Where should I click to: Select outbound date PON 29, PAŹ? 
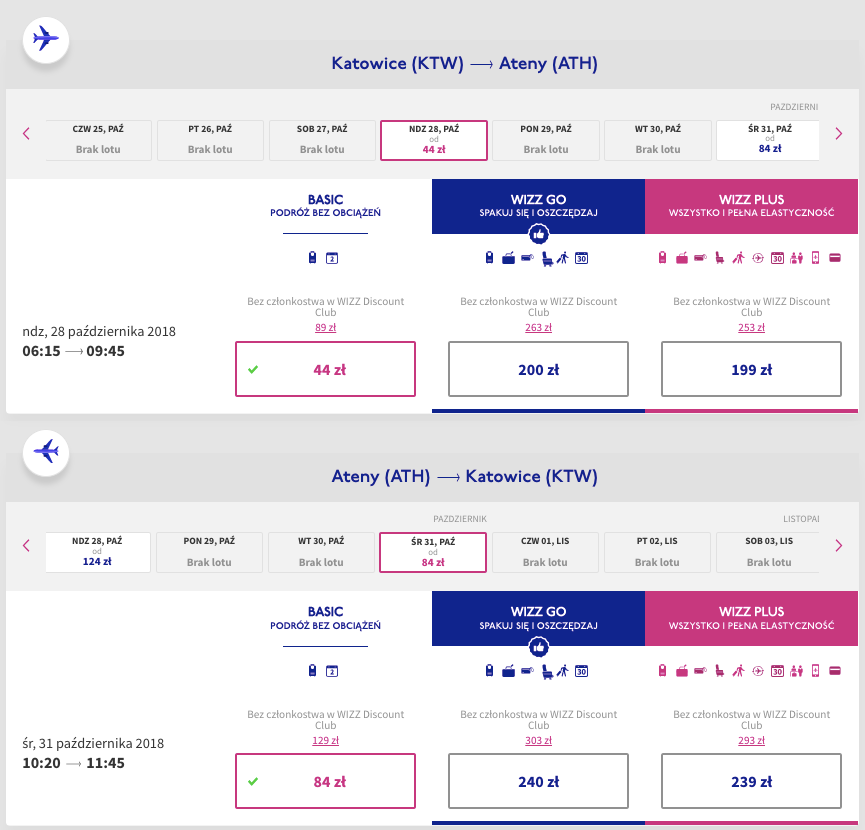(546, 140)
